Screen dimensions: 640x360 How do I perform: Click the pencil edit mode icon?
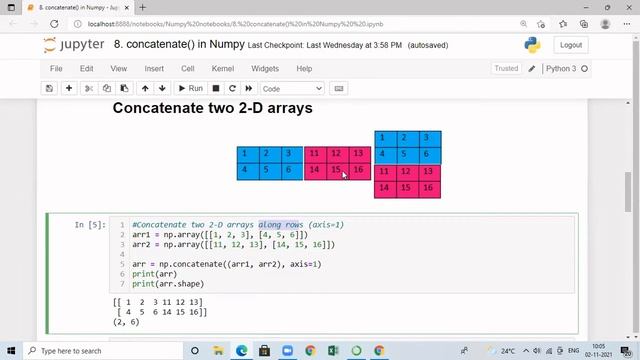point(531,69)
